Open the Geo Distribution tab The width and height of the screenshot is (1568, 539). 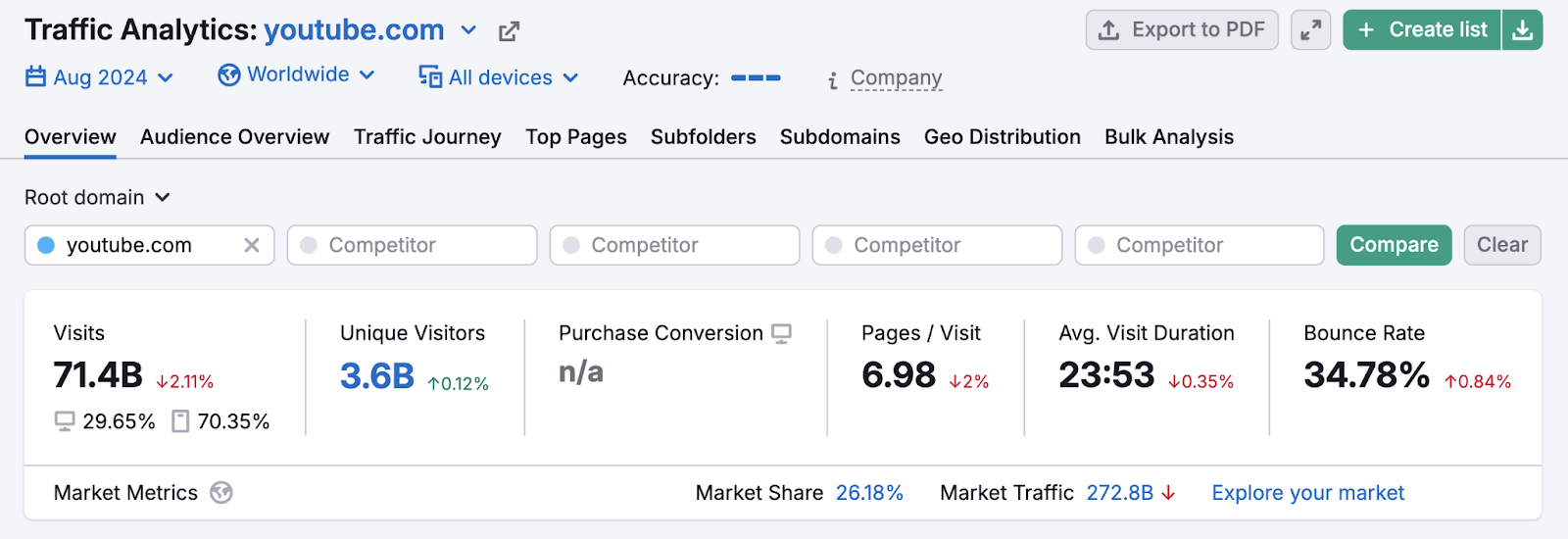point(1002,137)
